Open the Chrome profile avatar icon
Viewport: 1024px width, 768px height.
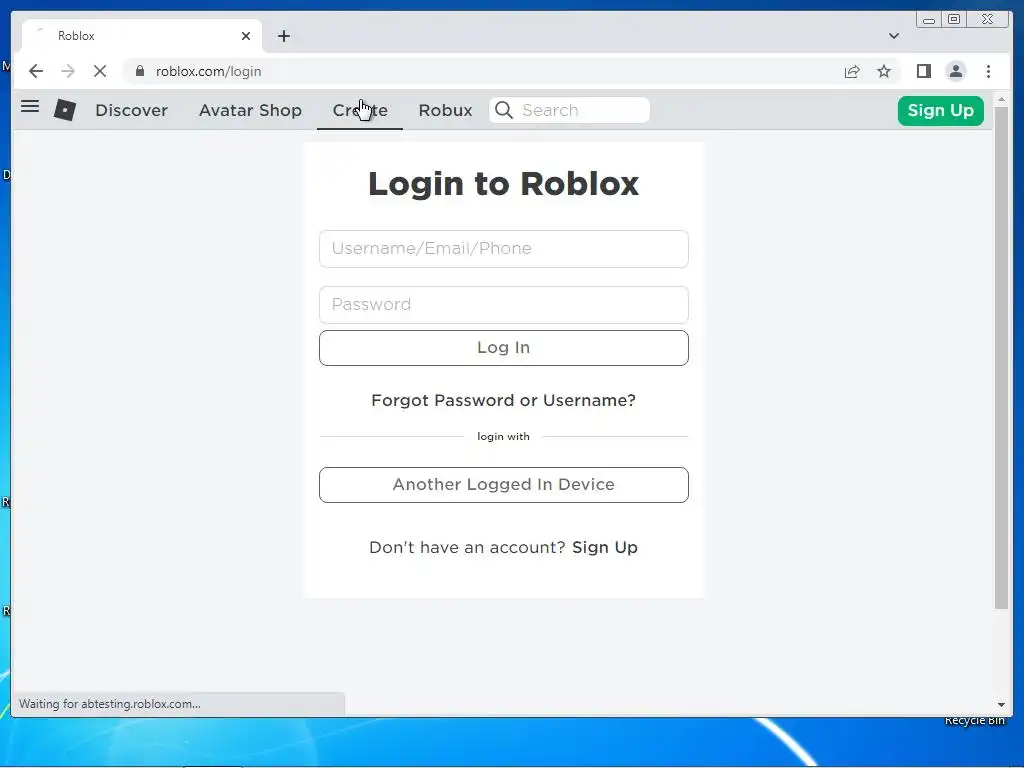pyautogui.click(x=955, y=71)
